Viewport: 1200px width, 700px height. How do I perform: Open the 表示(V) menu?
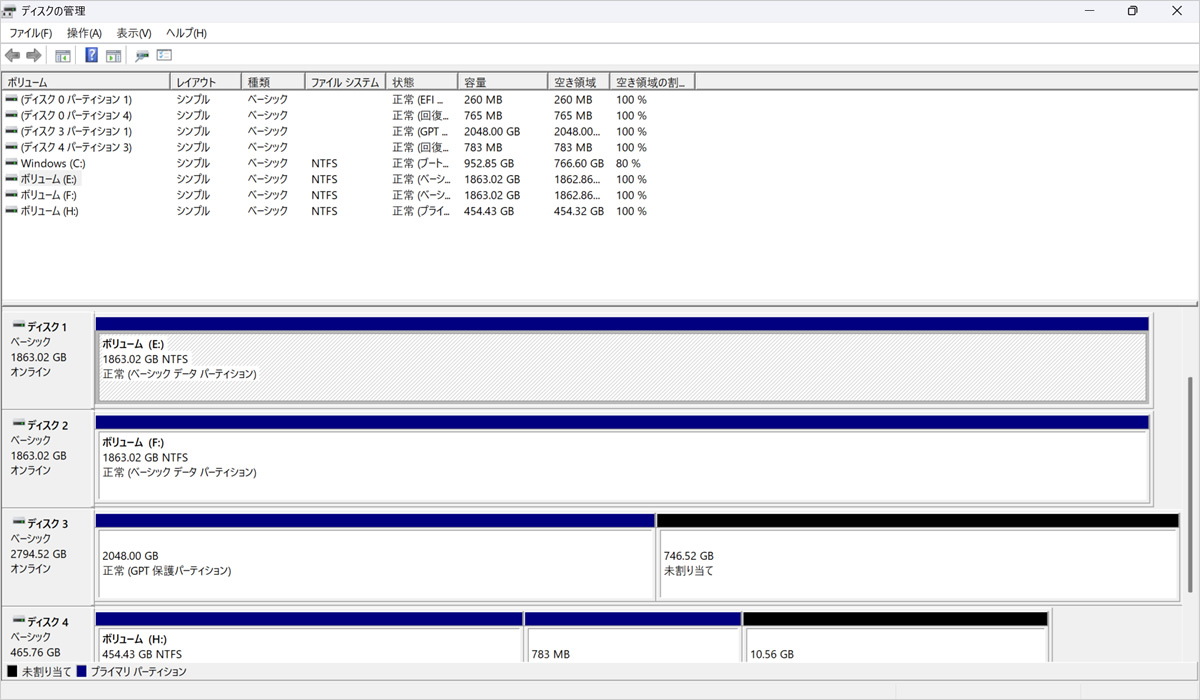click(x=134, y=33)
